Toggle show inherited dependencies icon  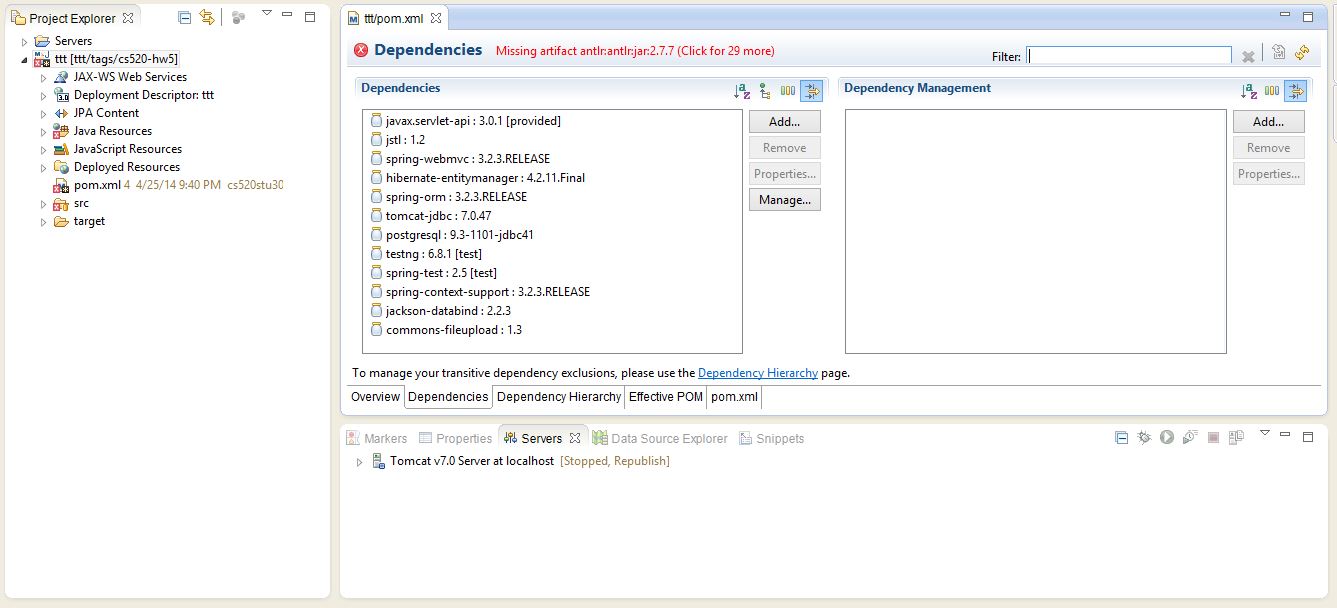765,91
